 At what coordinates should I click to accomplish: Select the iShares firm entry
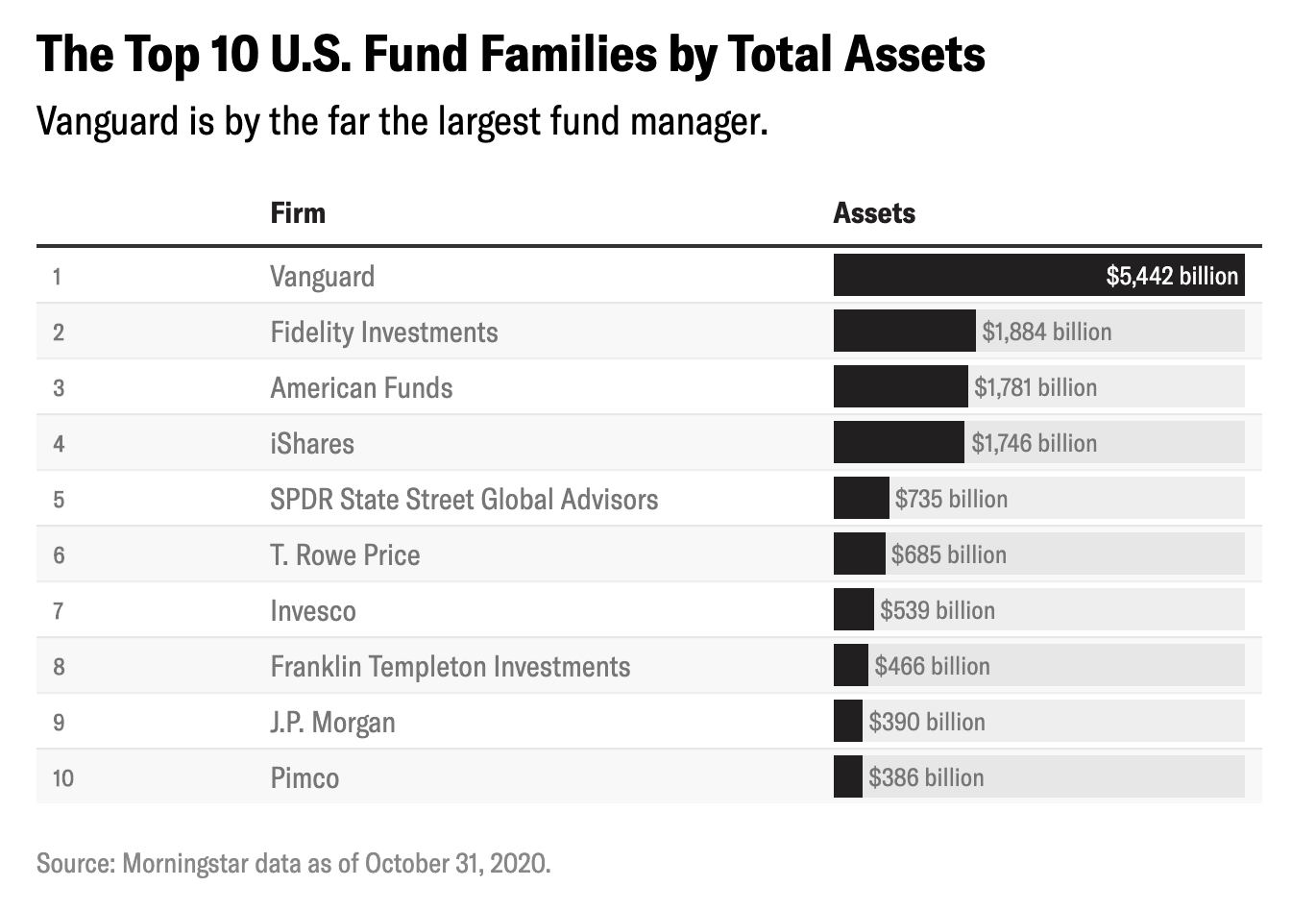click(x=312, y=444)
